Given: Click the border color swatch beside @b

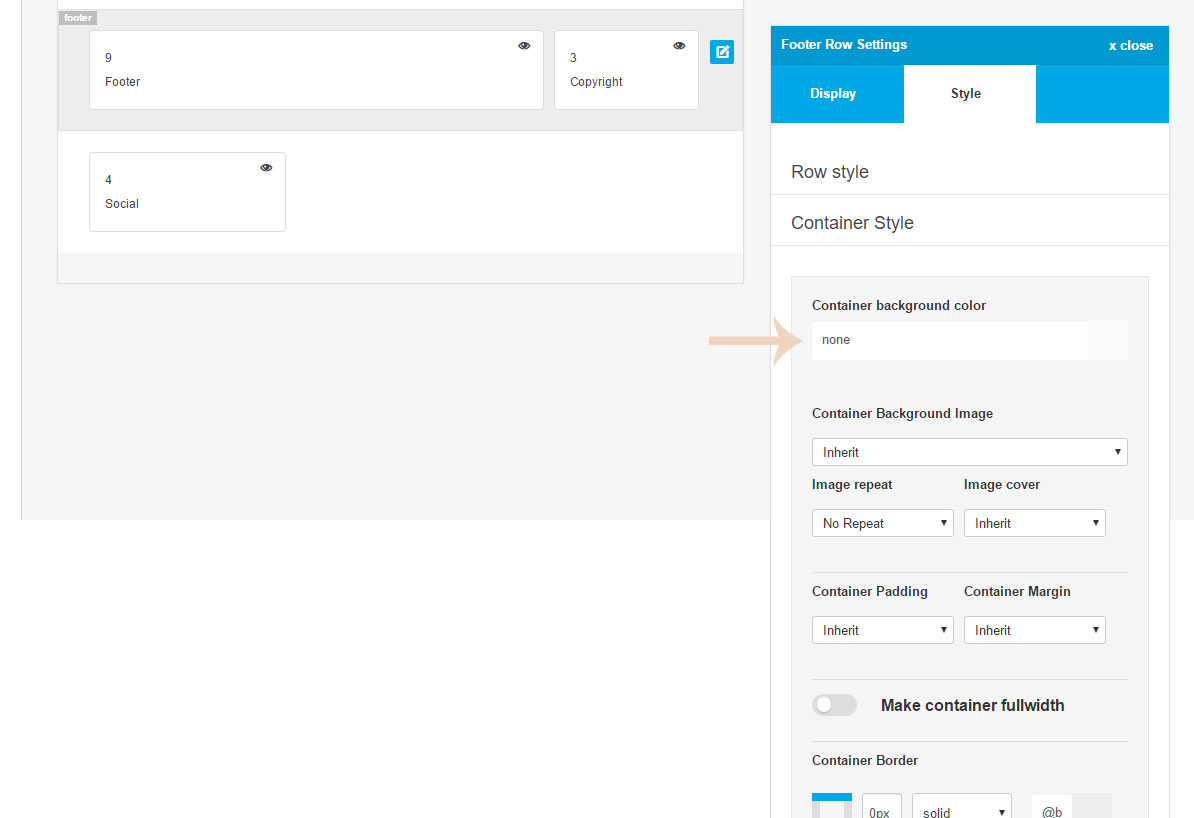Looking at the screenshot, I should click(1092, 807).
